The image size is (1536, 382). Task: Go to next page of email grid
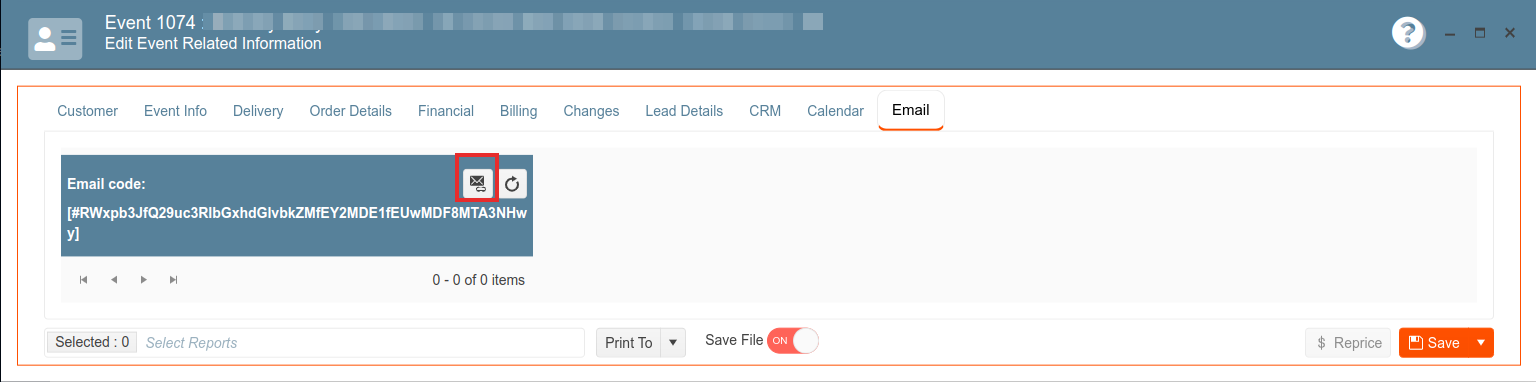pos(144,280)
